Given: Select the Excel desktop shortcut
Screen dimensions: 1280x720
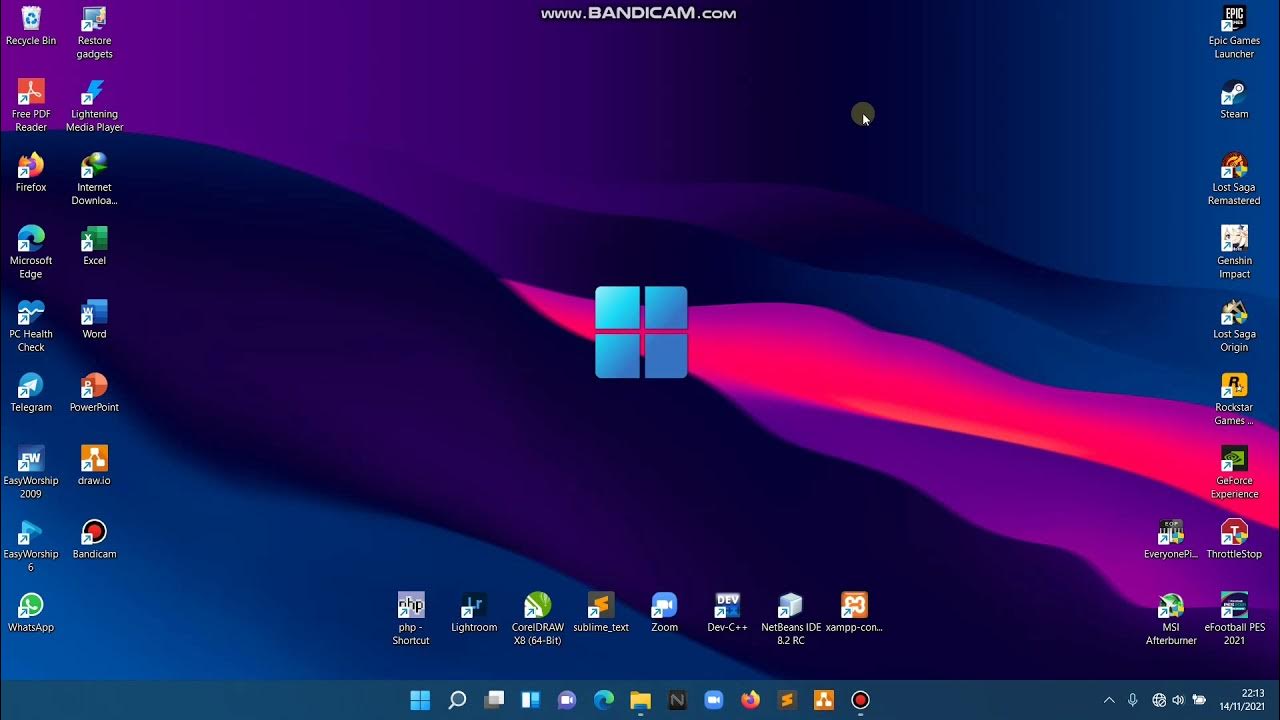Looking at the screenshot, I should (94, 246).
